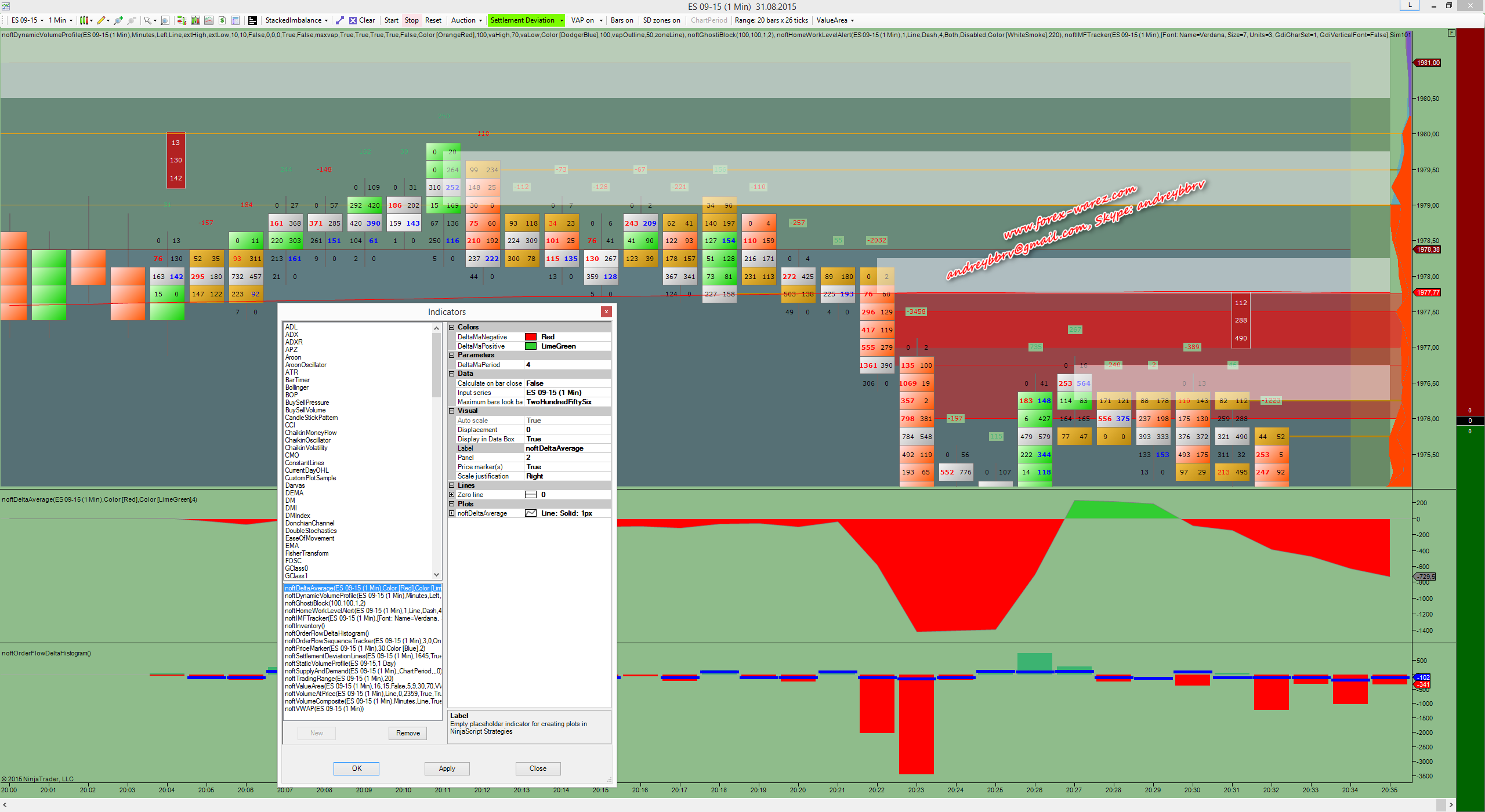
Task: Select the pencil drawing tools icon
Action: tap(101, 20)
